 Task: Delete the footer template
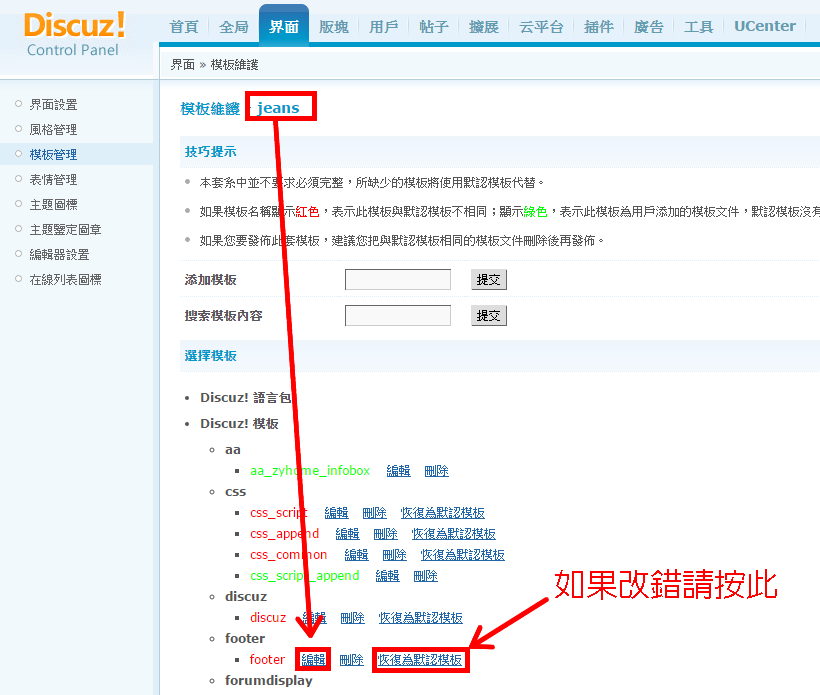tap(351, 659)
